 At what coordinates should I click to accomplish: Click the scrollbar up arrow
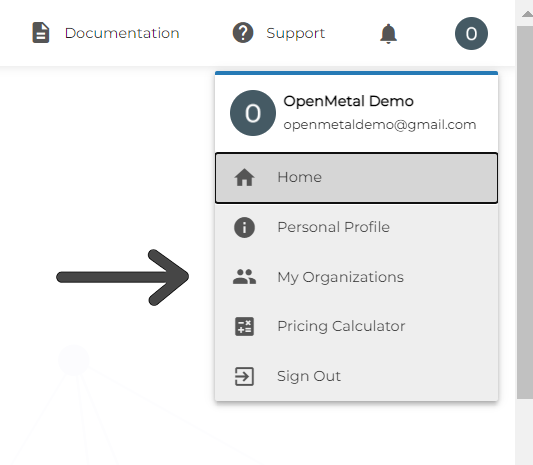pyautogui.click(x=527, y=14)
